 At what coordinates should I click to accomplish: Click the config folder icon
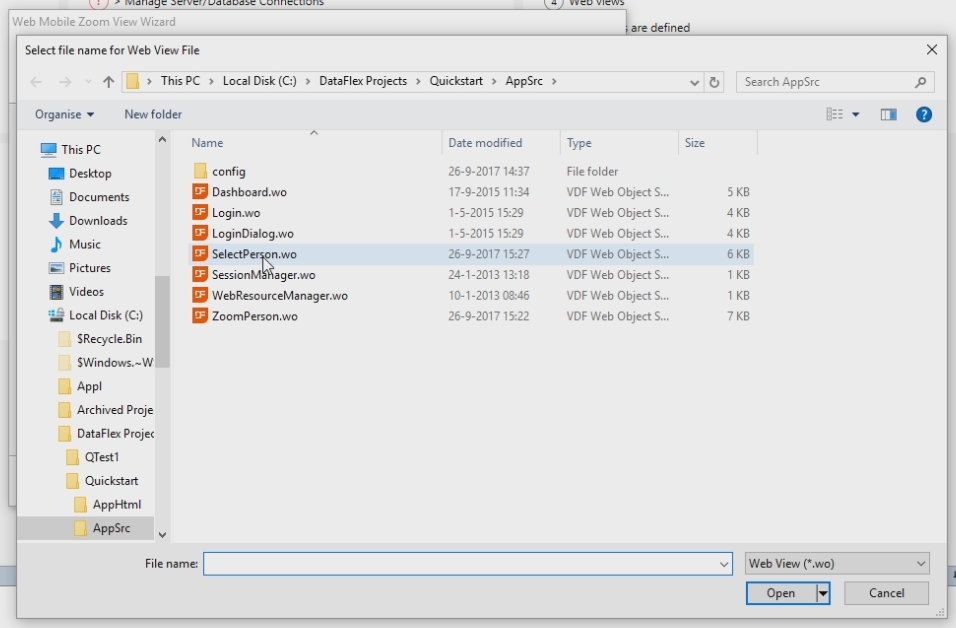200,171
